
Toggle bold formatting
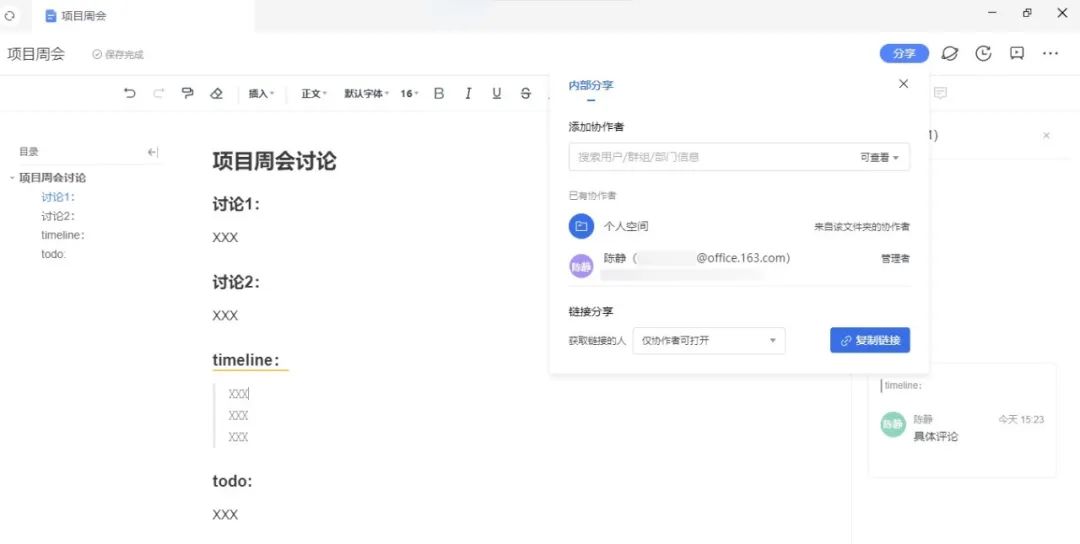pos(438,93)
